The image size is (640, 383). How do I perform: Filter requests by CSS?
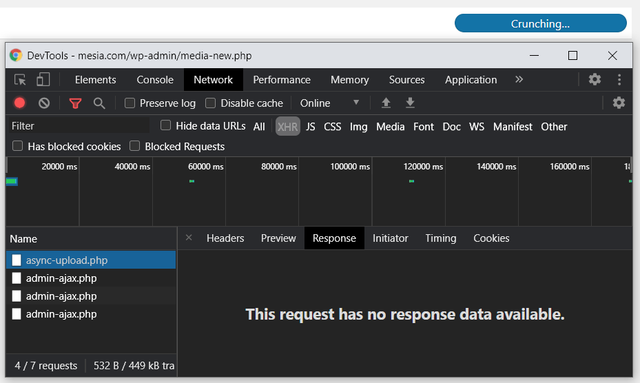[333, 127]
